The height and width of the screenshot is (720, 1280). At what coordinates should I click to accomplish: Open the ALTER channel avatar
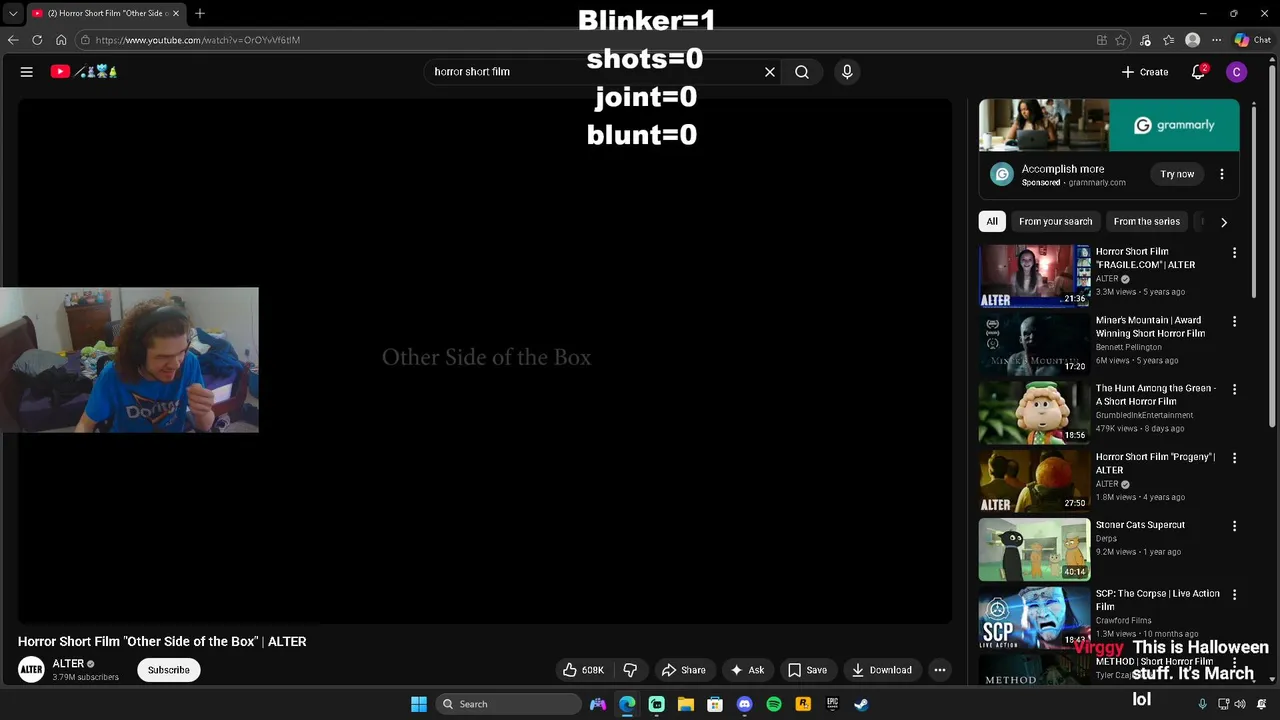tap(31, 670)
